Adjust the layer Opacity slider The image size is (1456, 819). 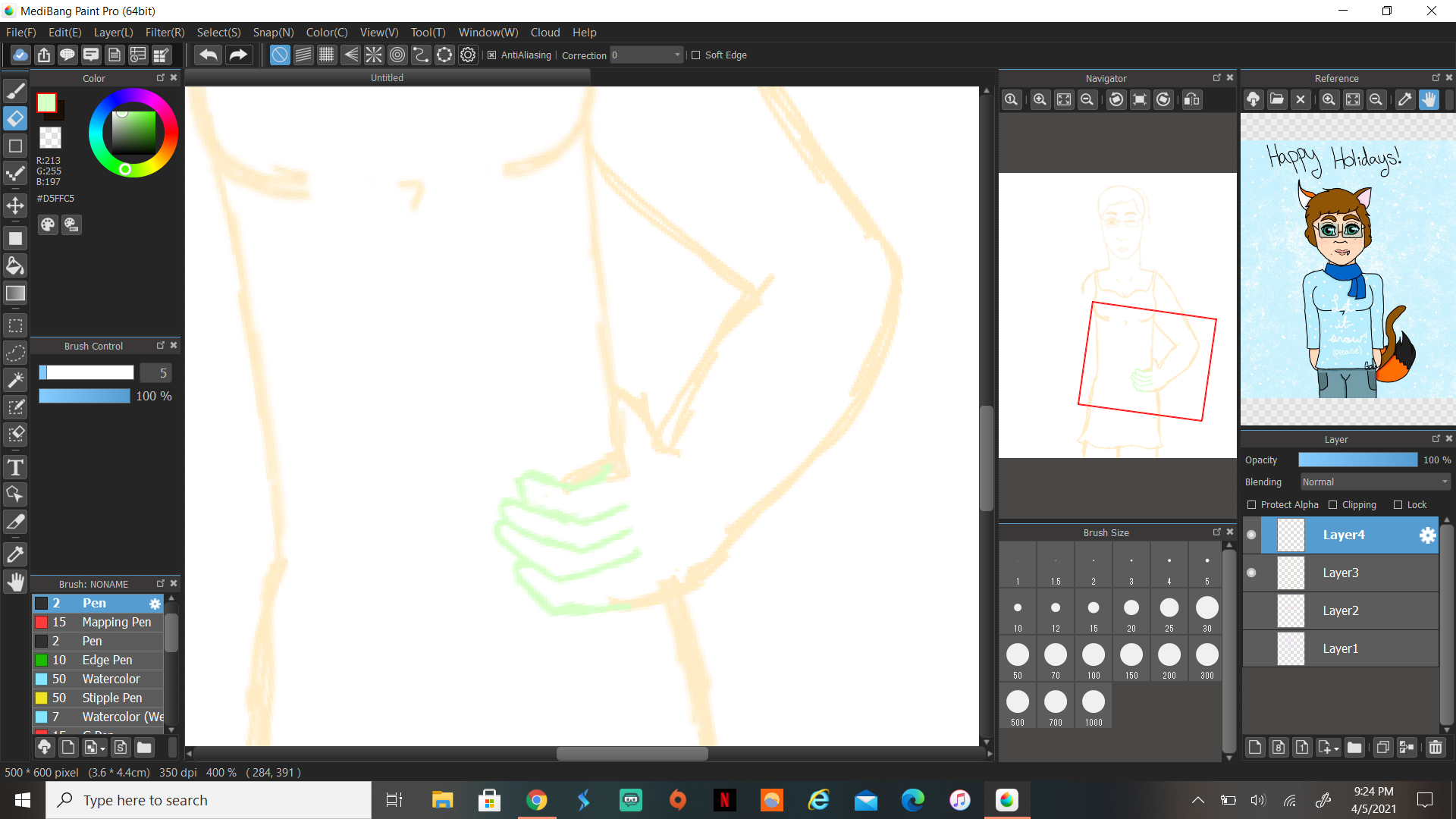point(1357,460)
